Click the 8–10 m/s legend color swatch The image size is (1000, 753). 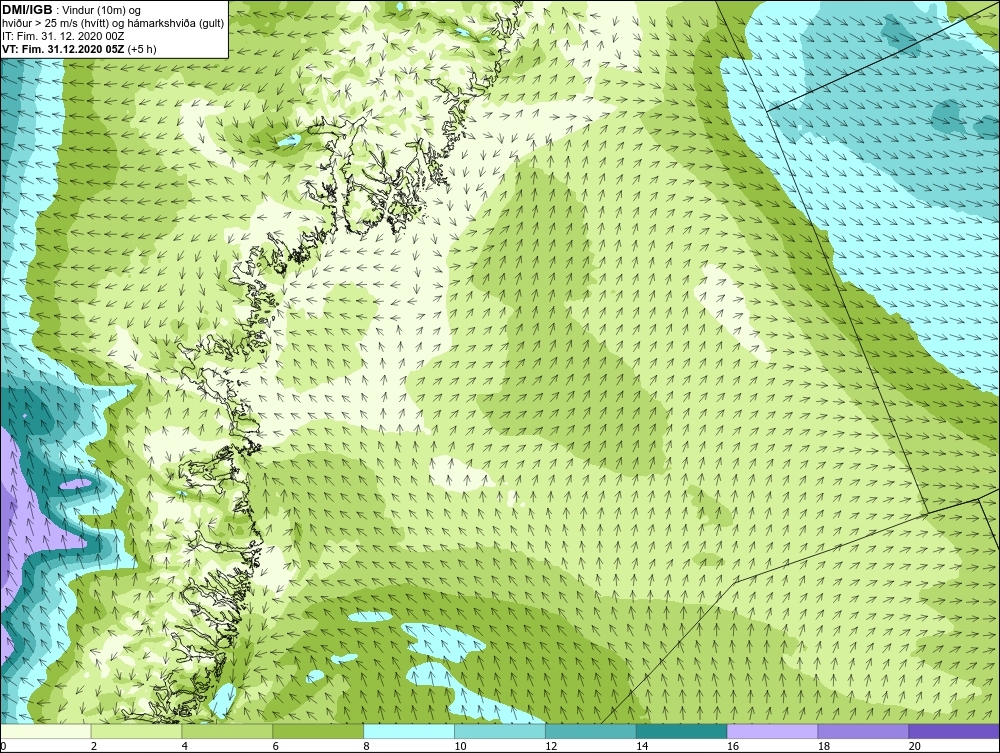click(409, 731)
